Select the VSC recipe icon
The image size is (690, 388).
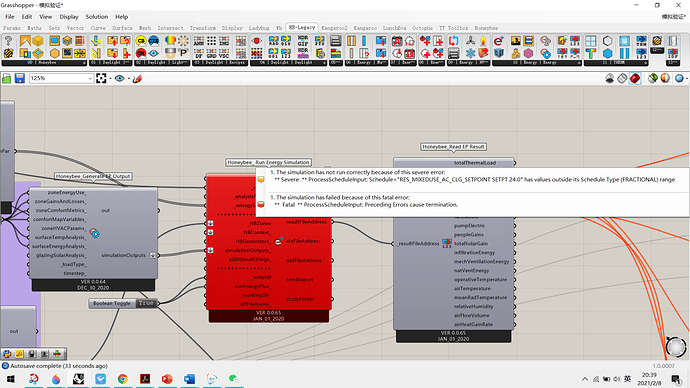224,54
